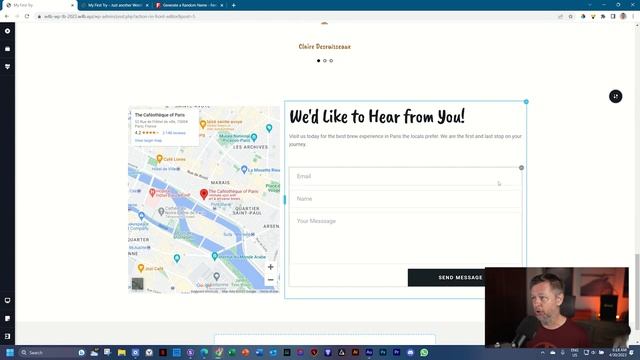Screen dimensions: 640x360
Task: Click the top add-element icon in left sidebar
Action: [7, 31]
